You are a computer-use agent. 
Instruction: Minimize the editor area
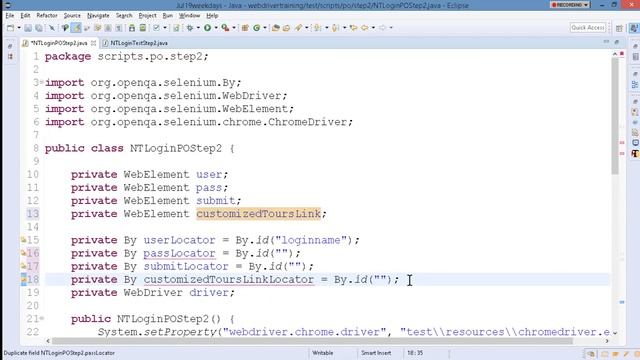click(x=606, y=42)
